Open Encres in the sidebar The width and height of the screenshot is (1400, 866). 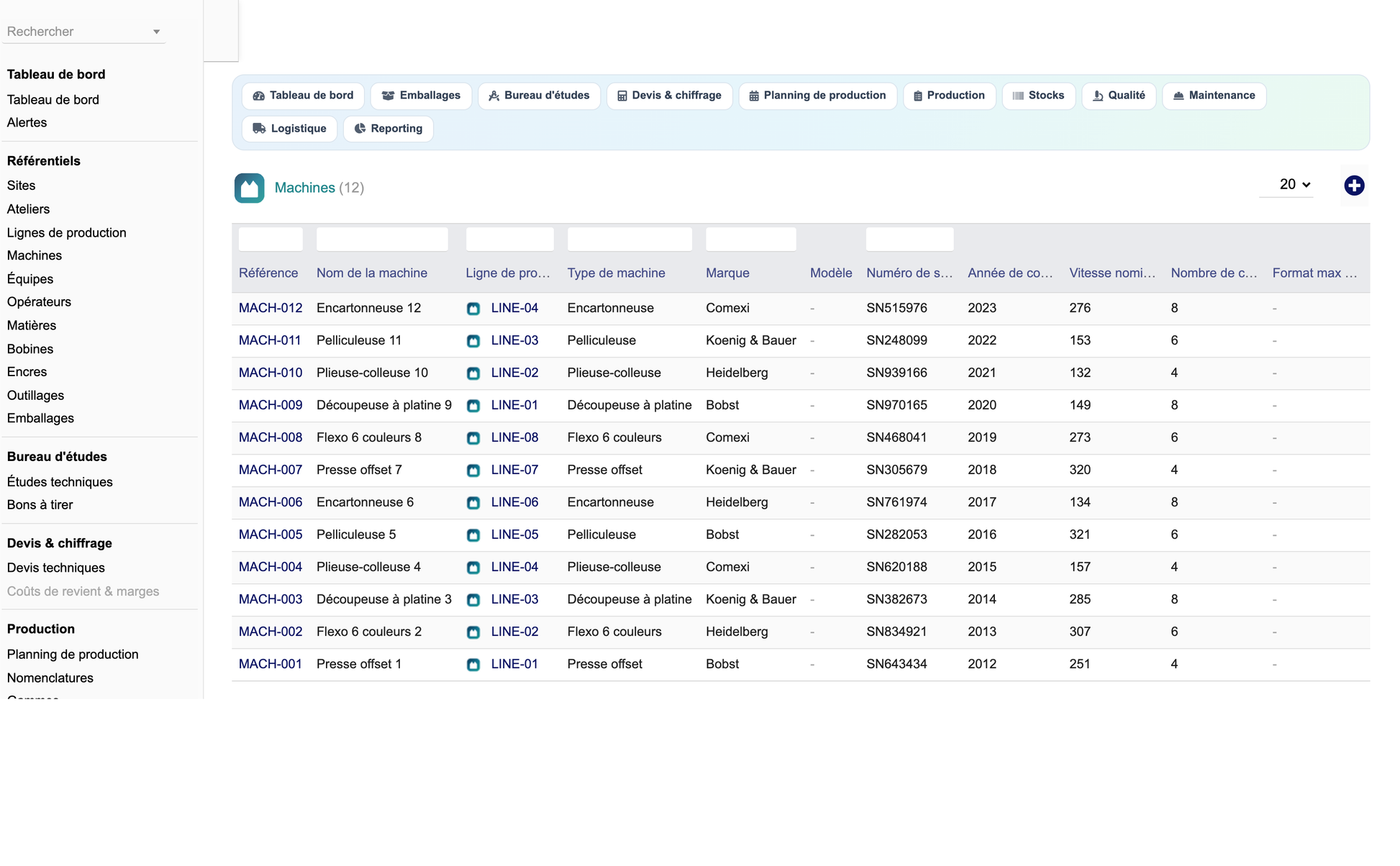coord(27,372)
